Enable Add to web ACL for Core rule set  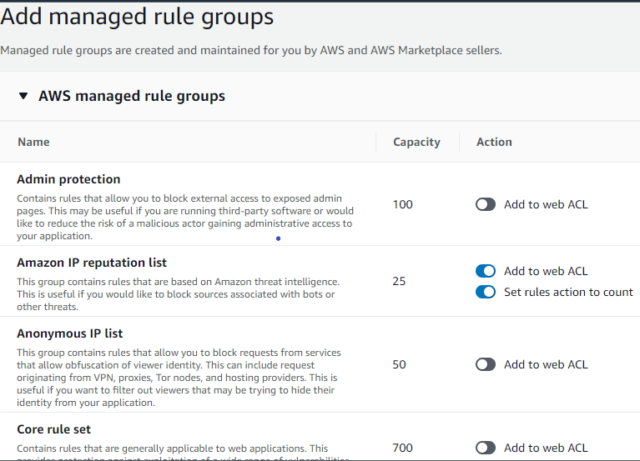tap(485, 448)
